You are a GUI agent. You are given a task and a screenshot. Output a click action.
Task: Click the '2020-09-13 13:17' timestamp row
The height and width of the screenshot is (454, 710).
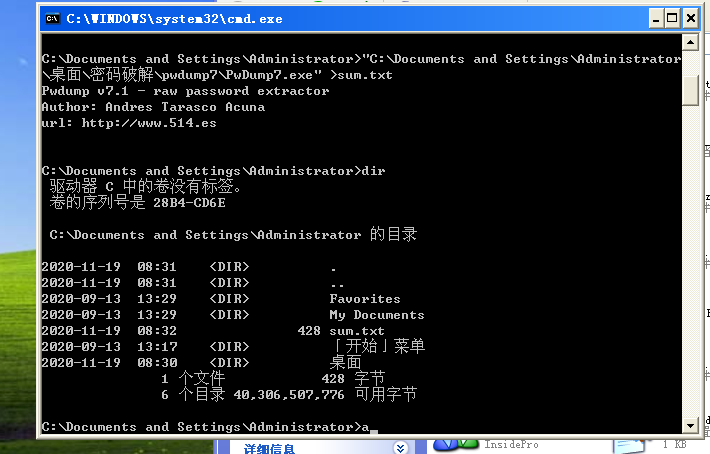coord(109,347)
